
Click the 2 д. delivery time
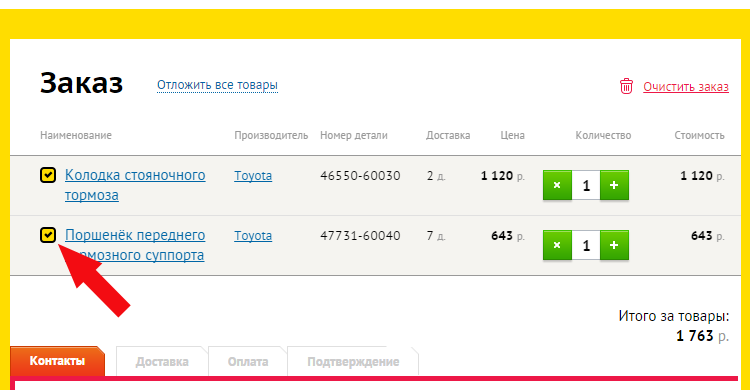(436, 176)
